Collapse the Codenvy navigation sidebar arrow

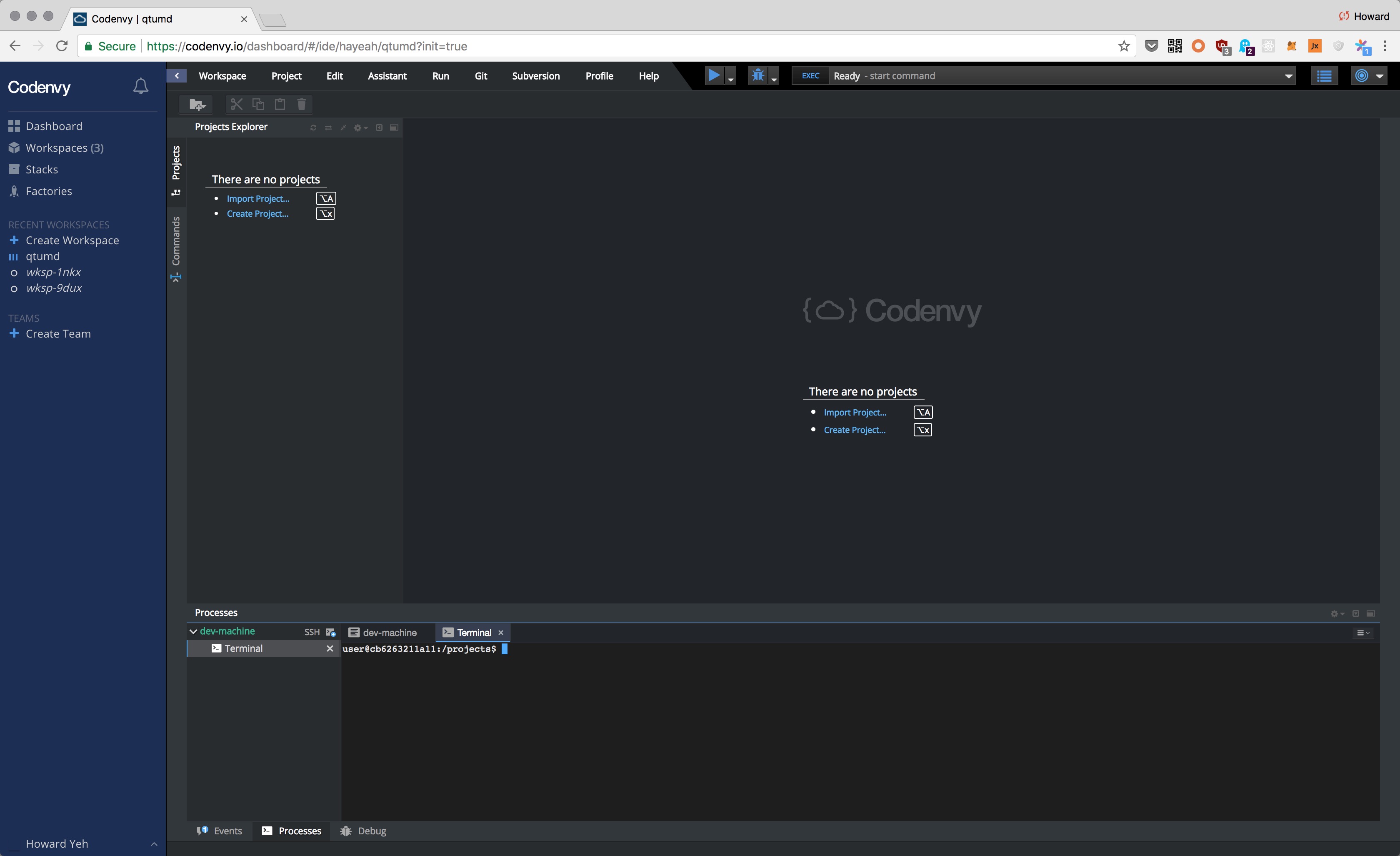[x=177, y=75]
